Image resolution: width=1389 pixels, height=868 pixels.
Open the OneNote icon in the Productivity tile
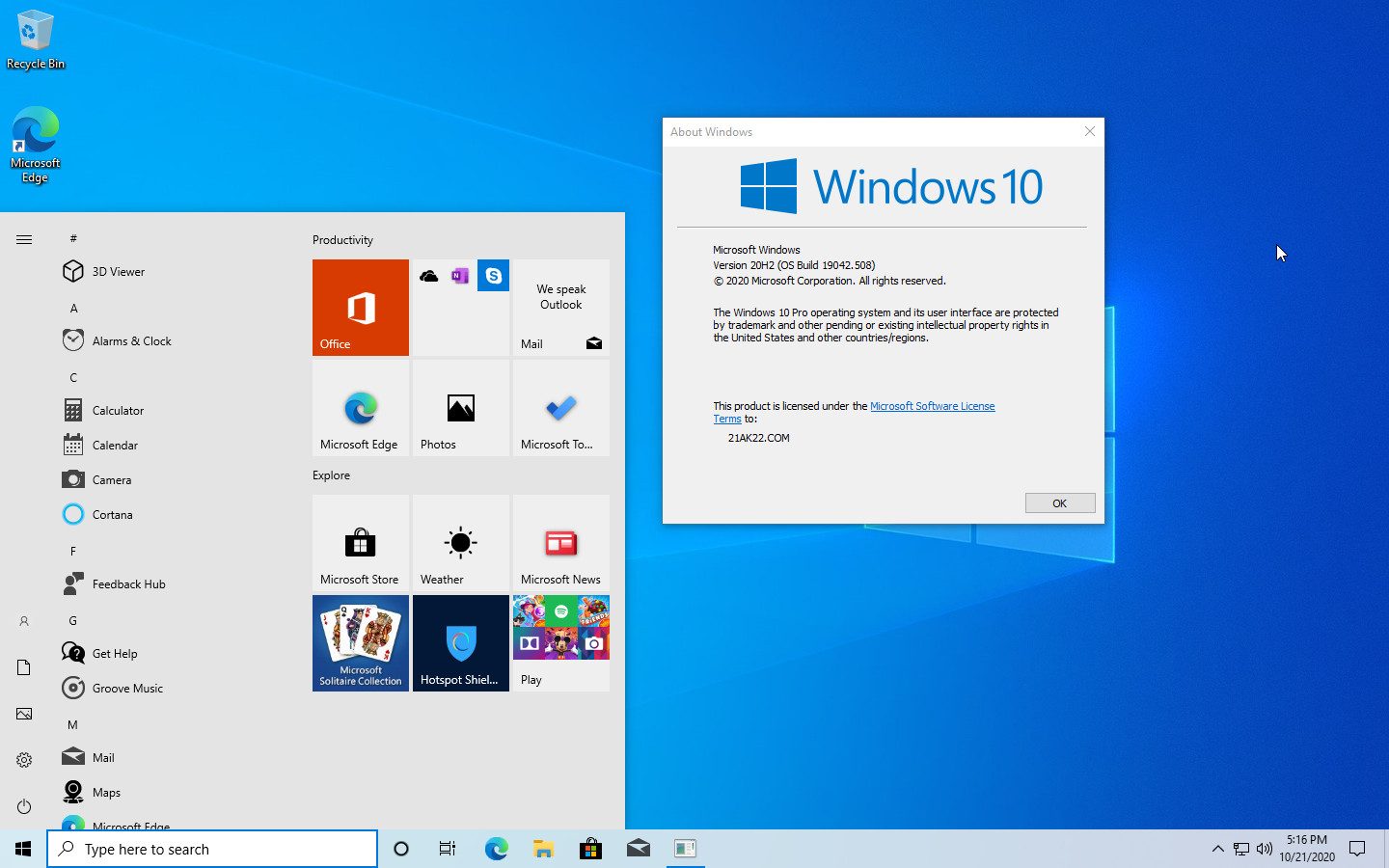pos(460,276)
